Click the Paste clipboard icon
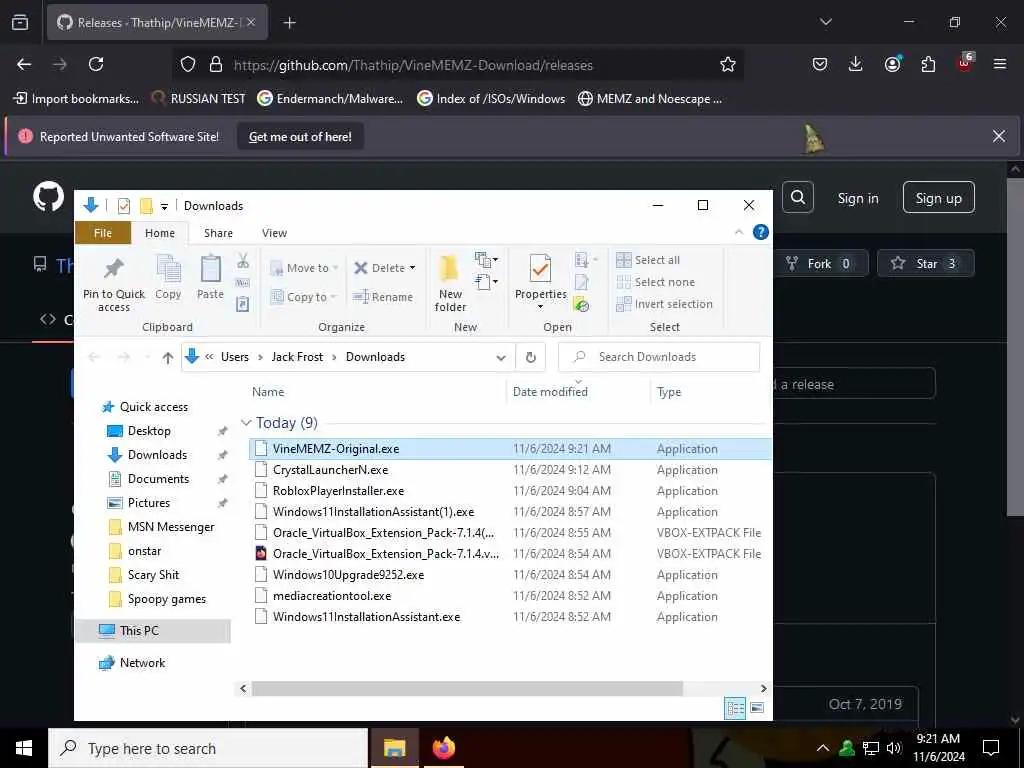 pyautogui.click(x=210, y=268)
